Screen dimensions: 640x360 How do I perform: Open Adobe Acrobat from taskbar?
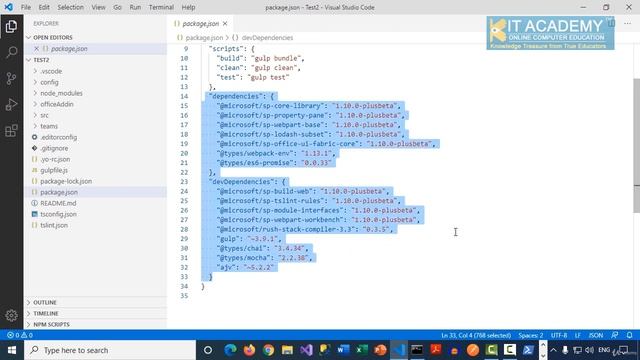tap(436, 350)
